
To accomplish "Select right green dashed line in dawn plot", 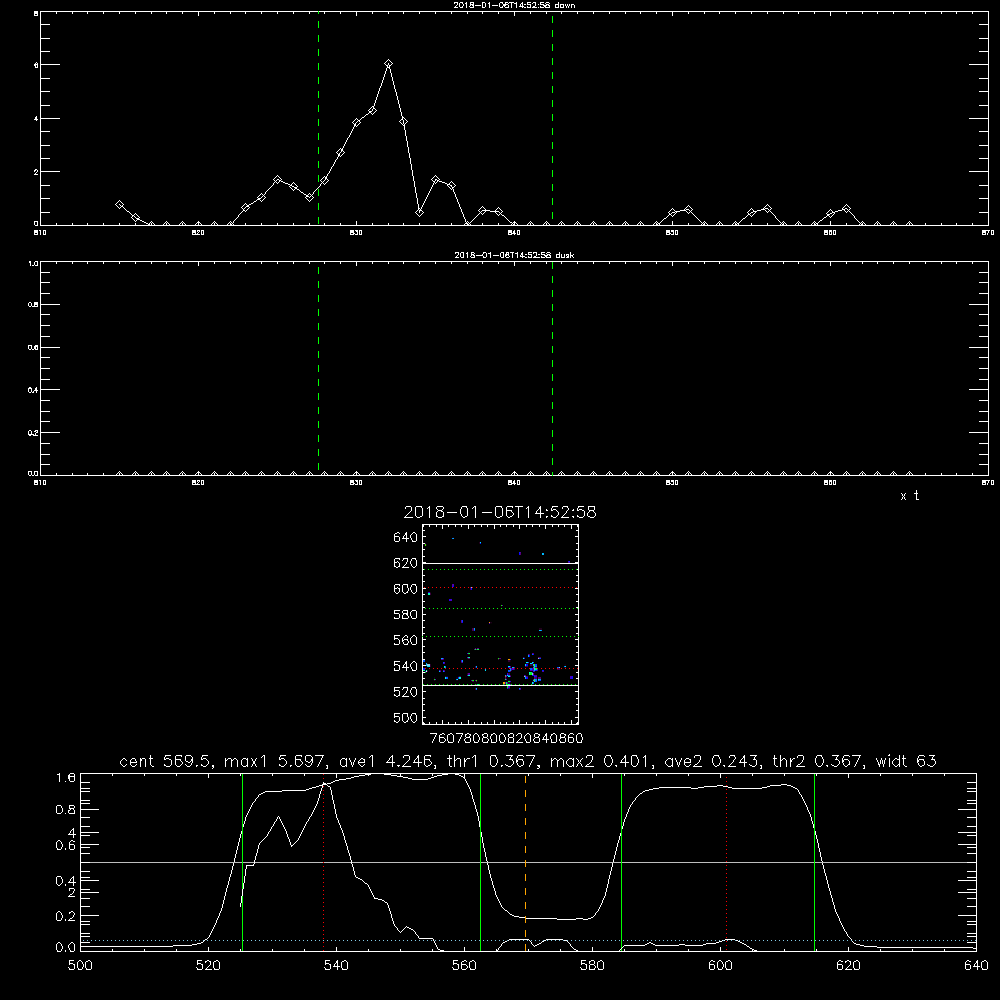I will point(552,118).
